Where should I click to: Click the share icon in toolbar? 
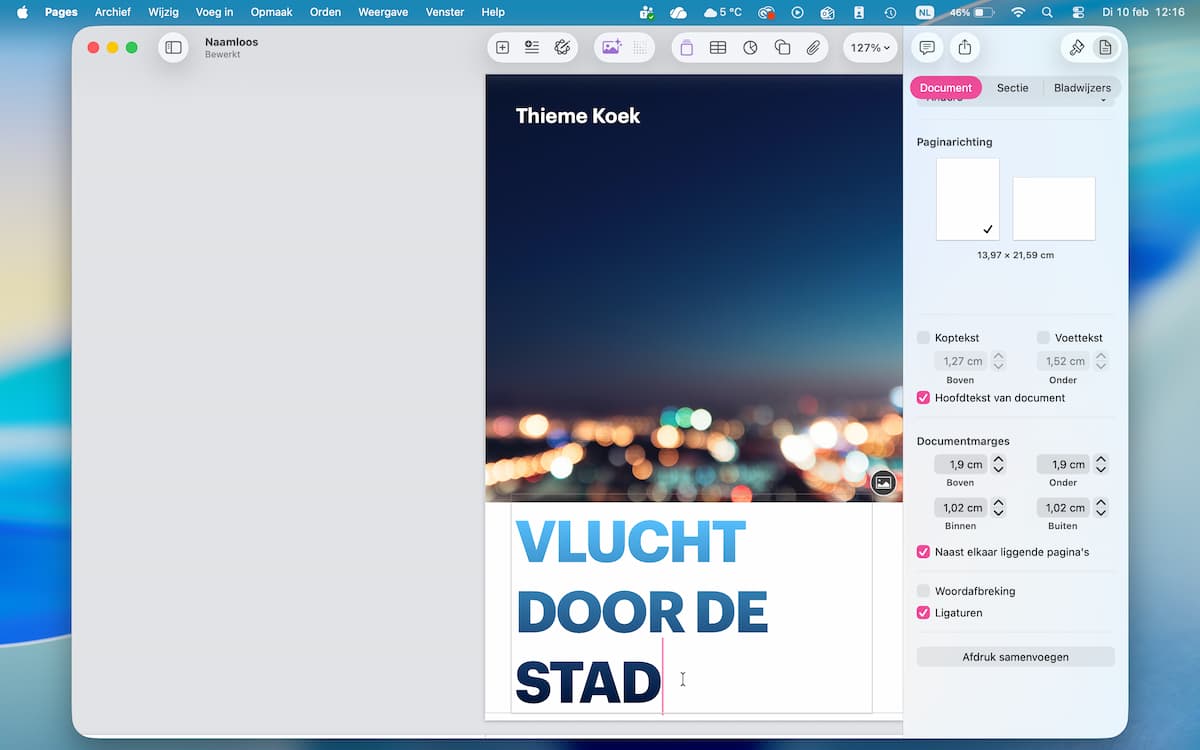(964, 47)
